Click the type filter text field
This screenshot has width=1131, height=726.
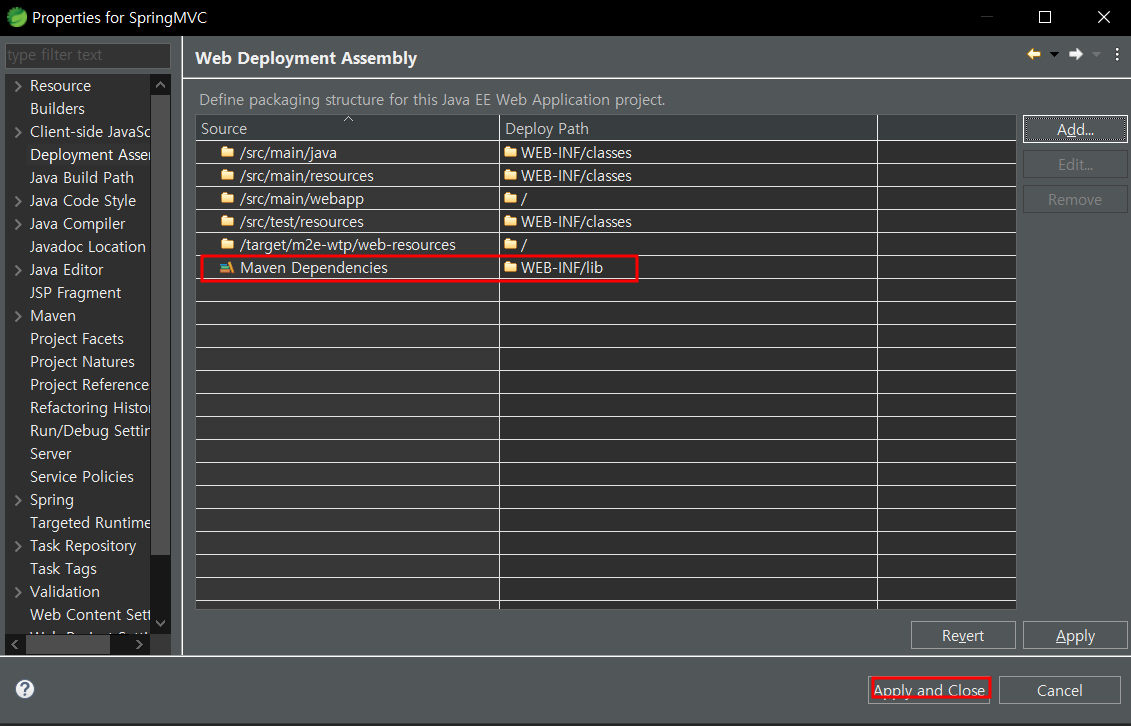click(x=87, y=55)
